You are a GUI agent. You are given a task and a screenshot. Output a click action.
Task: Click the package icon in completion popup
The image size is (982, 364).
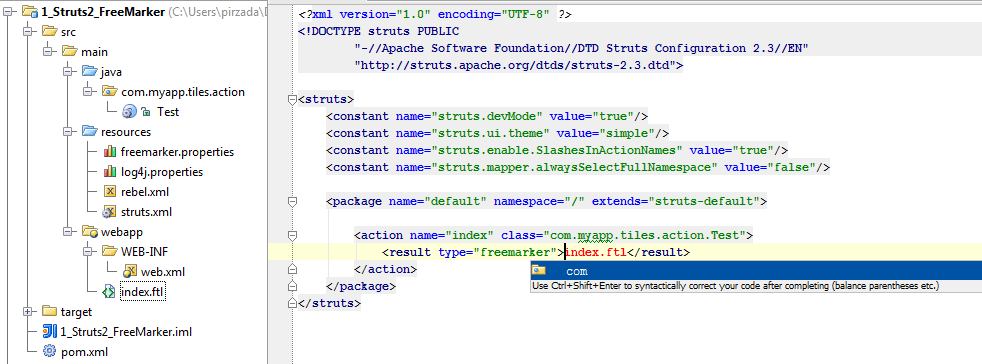pos(539,271)
